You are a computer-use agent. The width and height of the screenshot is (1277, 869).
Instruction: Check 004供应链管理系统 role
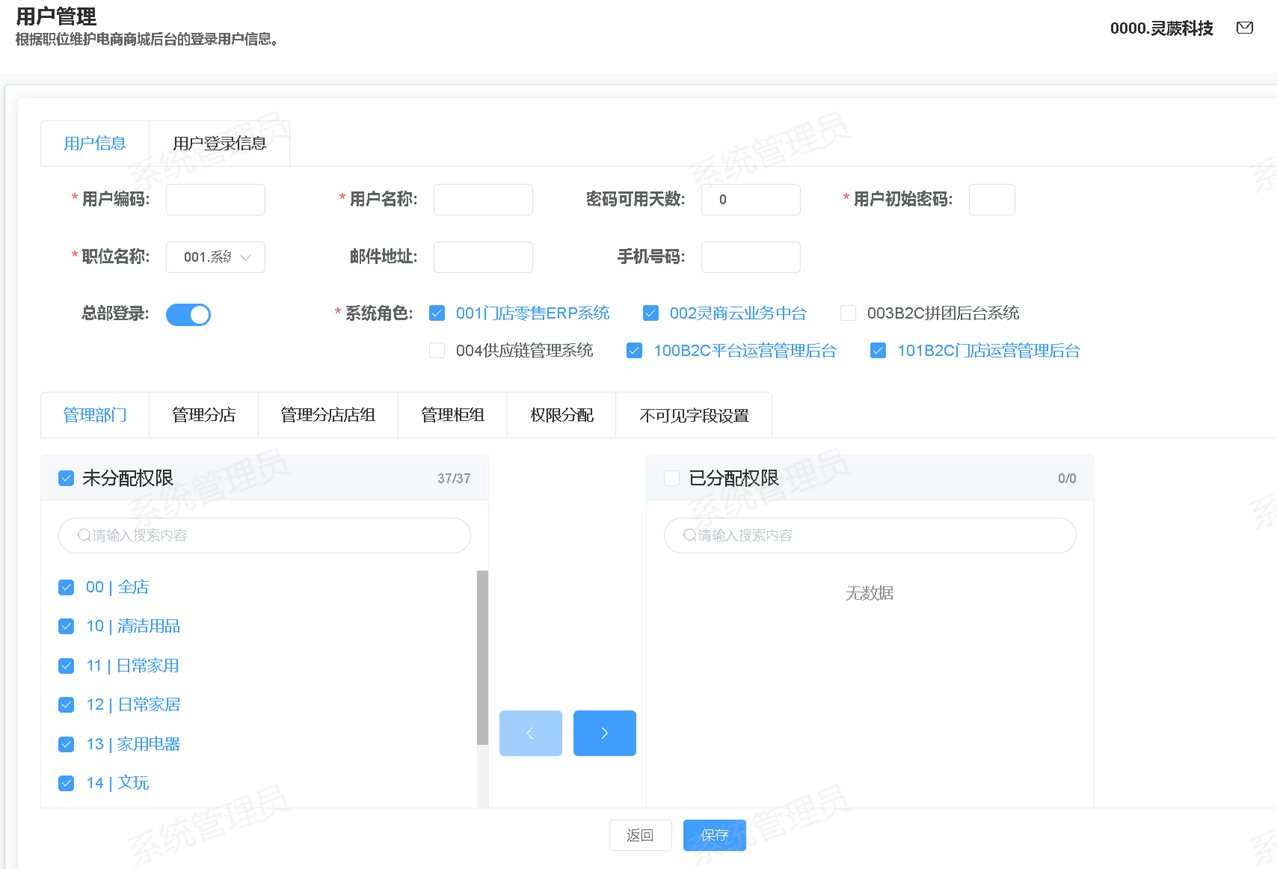[x=437, y=350]
